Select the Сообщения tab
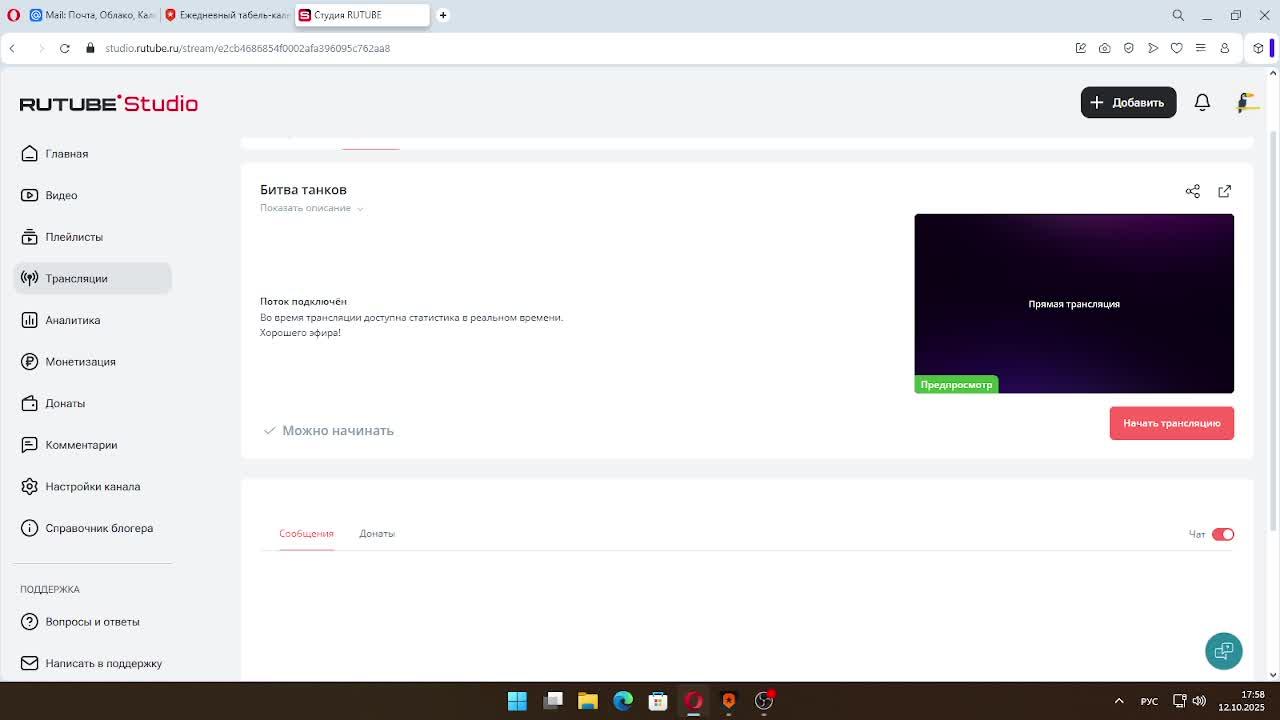The image size is (1280, 720). point(306,534)
